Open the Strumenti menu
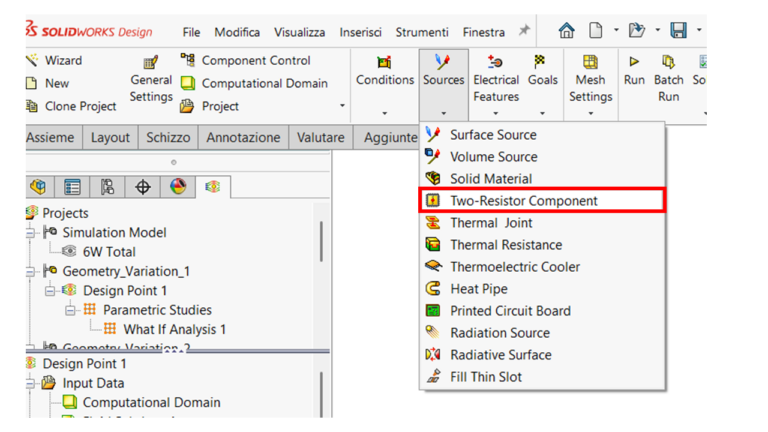Image resolution: width=768 pixels, height=432 pixels. pyautogui.click(x=422, y=32)
